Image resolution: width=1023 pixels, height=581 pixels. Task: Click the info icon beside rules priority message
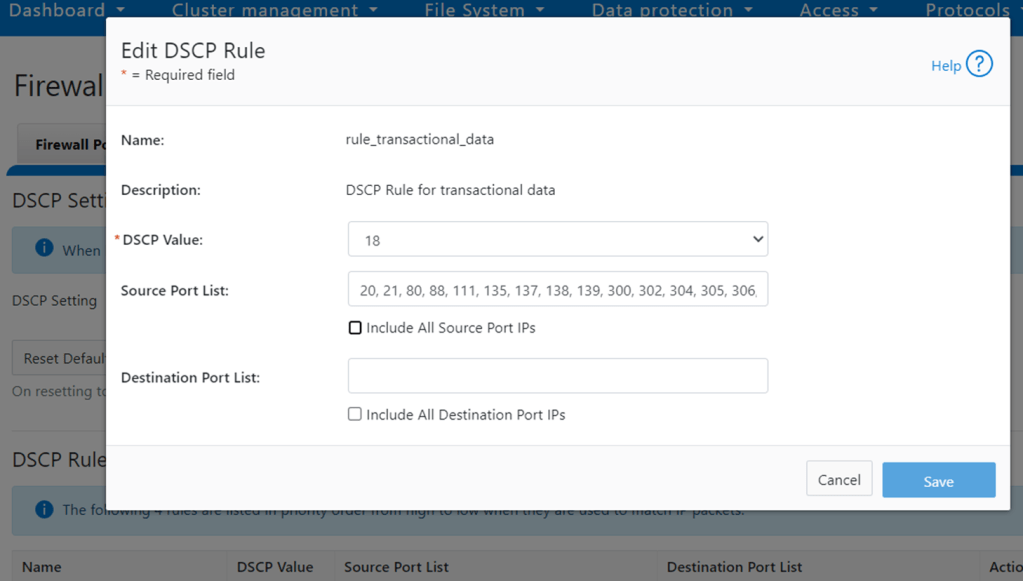click(x=44, y=510)
